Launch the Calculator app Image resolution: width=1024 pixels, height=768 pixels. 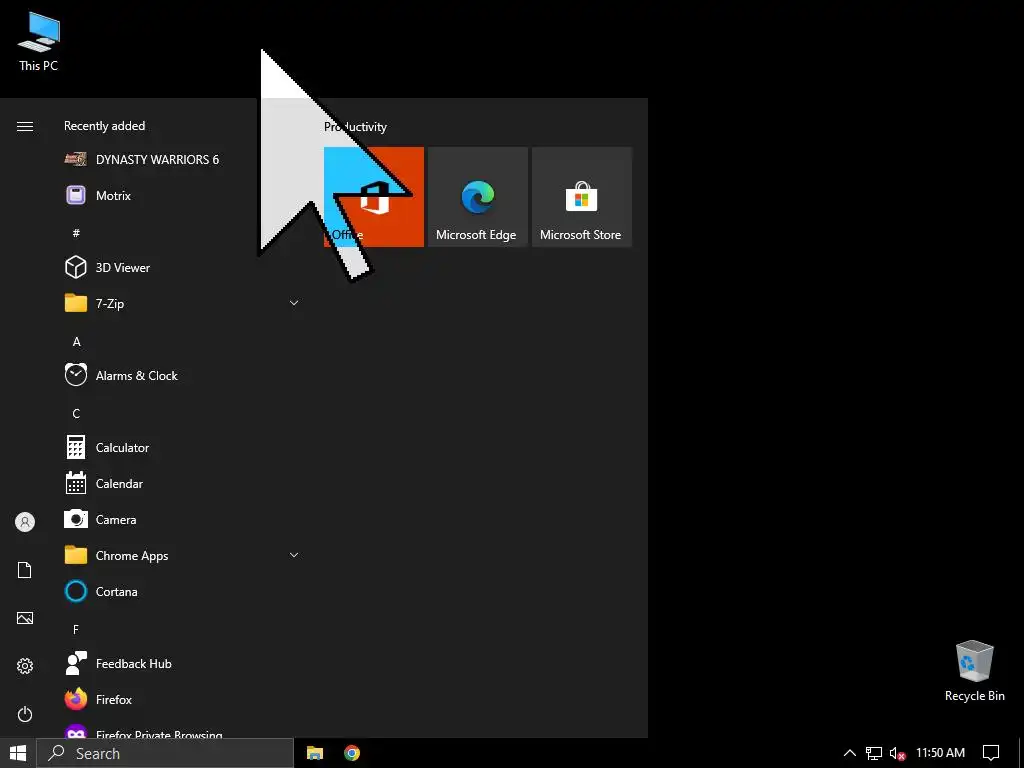coord(182,447)
